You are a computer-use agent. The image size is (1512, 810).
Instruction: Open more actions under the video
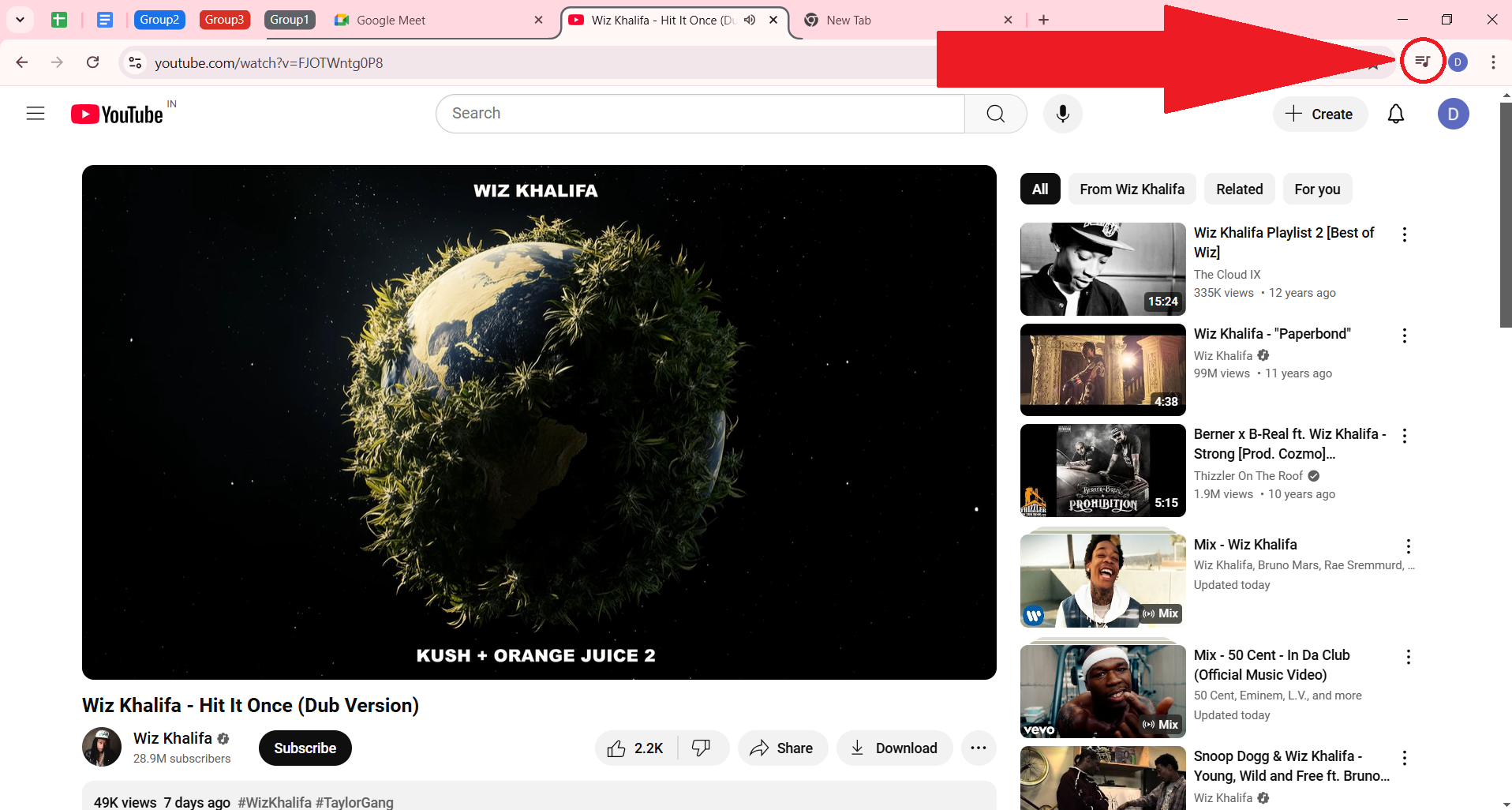click(979, 748)
